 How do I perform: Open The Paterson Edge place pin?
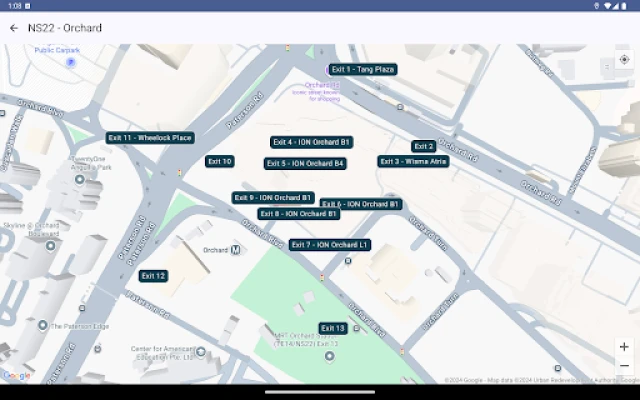[x=43, y=325]
